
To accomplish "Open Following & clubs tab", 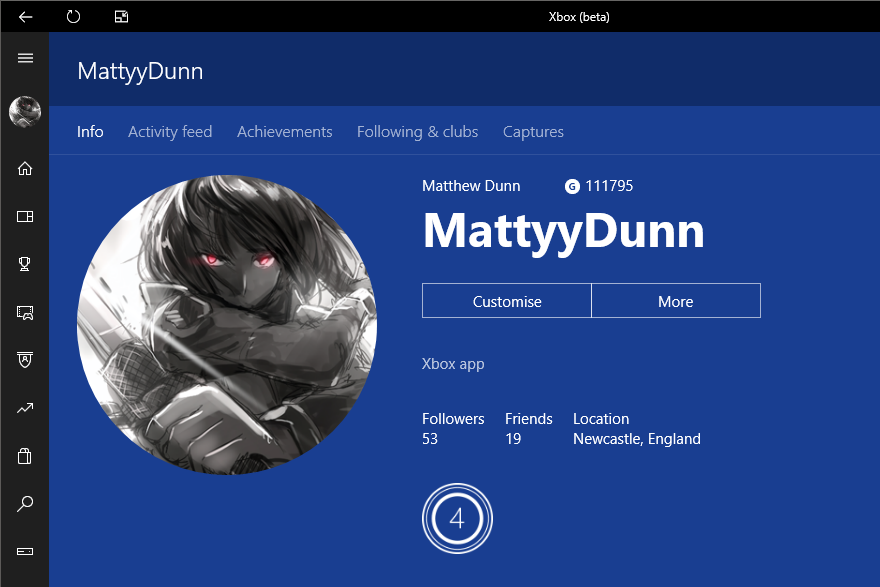I will coord(418,132).
